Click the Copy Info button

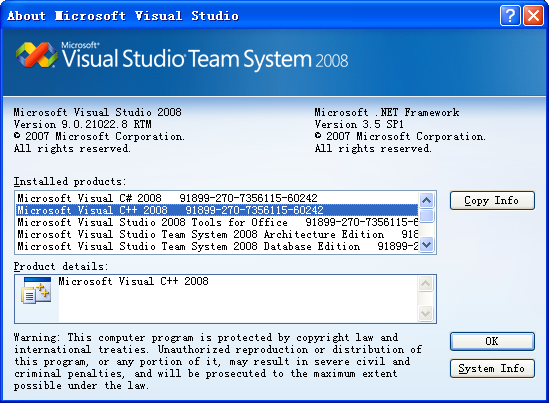(x=492, y=201)
